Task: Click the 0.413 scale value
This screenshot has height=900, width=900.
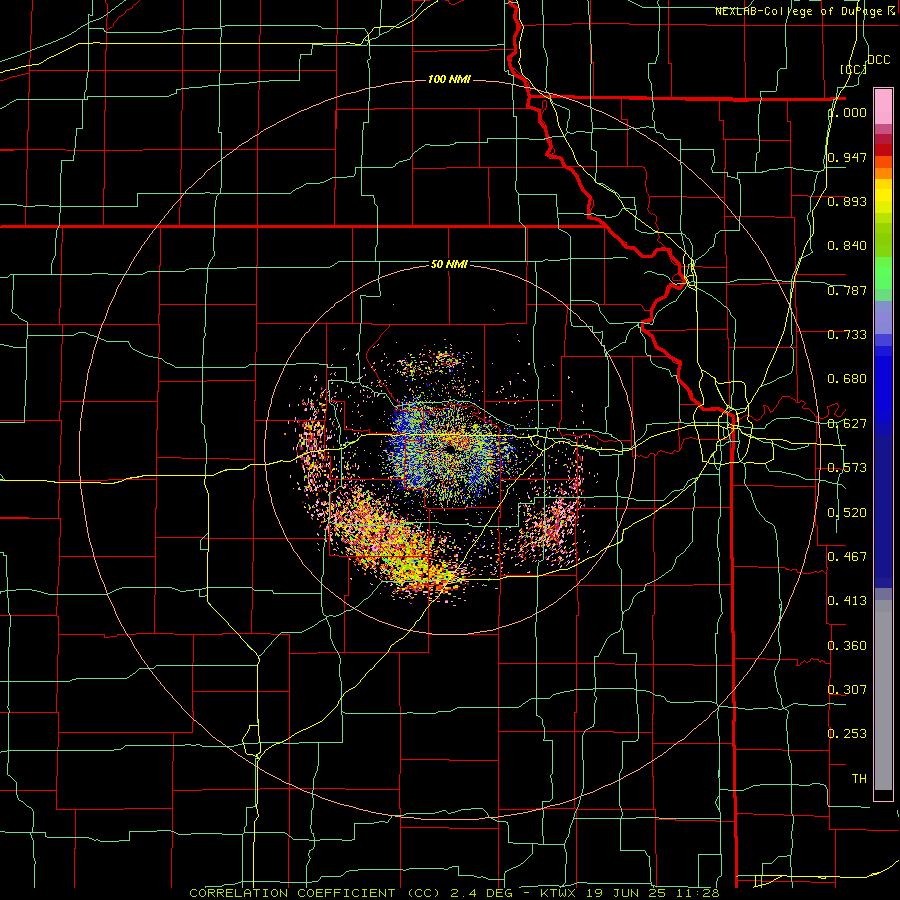Action: point(847,601)
